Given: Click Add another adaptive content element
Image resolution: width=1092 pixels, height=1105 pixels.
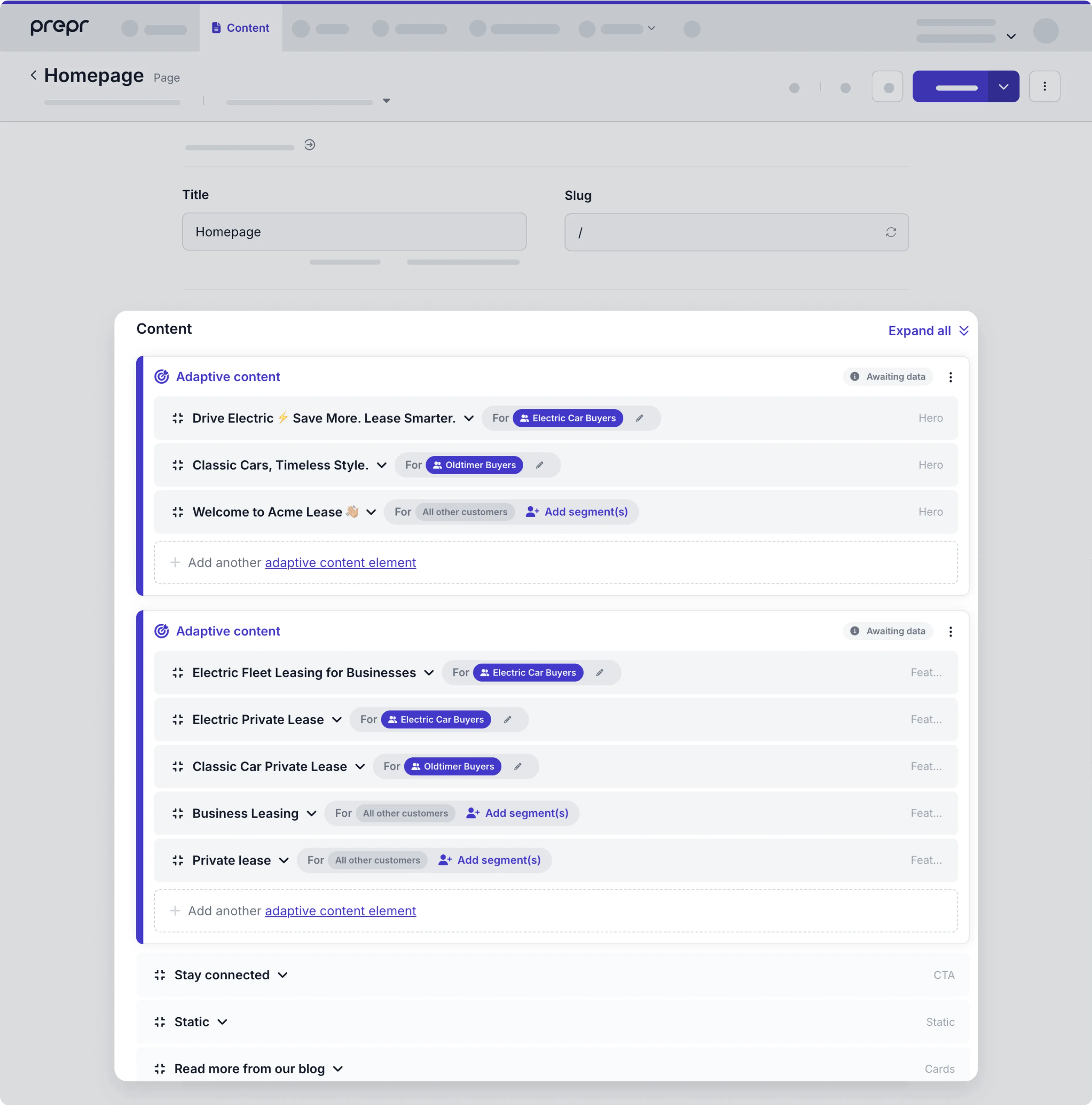Looking at the screenshot, I should click(x=340, y=562).
